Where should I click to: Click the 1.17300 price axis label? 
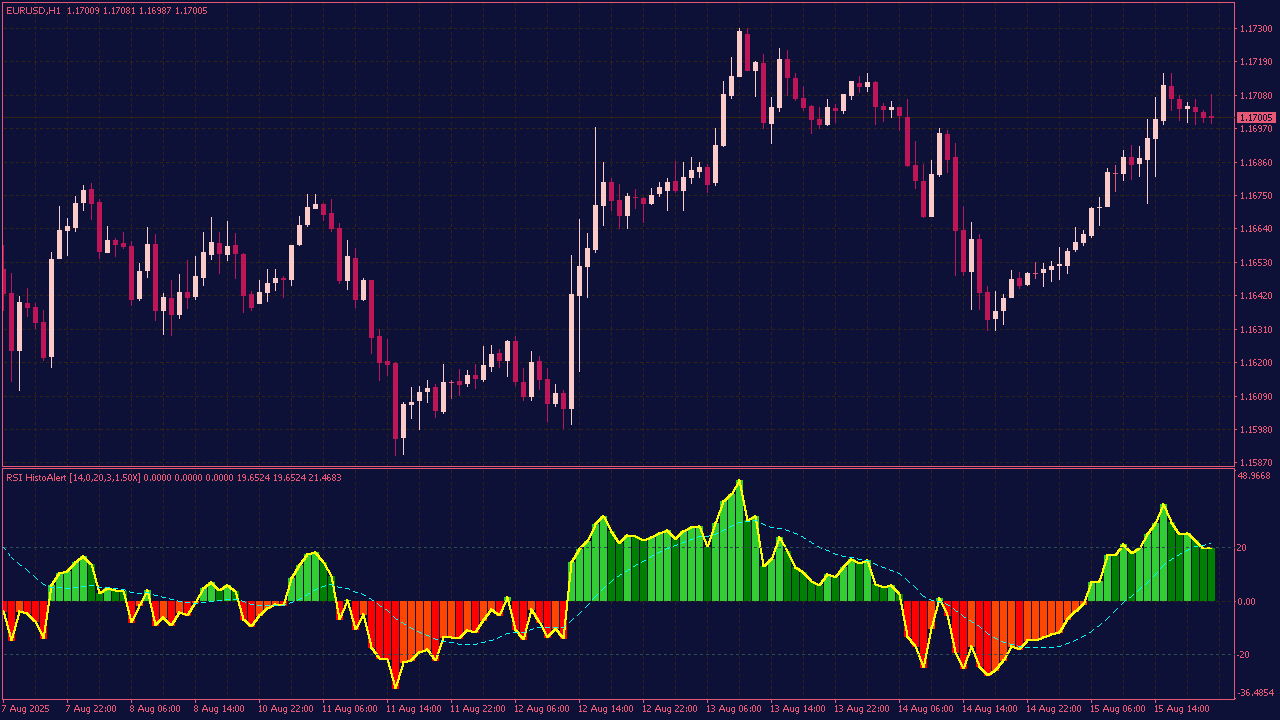coord(1255,29)
